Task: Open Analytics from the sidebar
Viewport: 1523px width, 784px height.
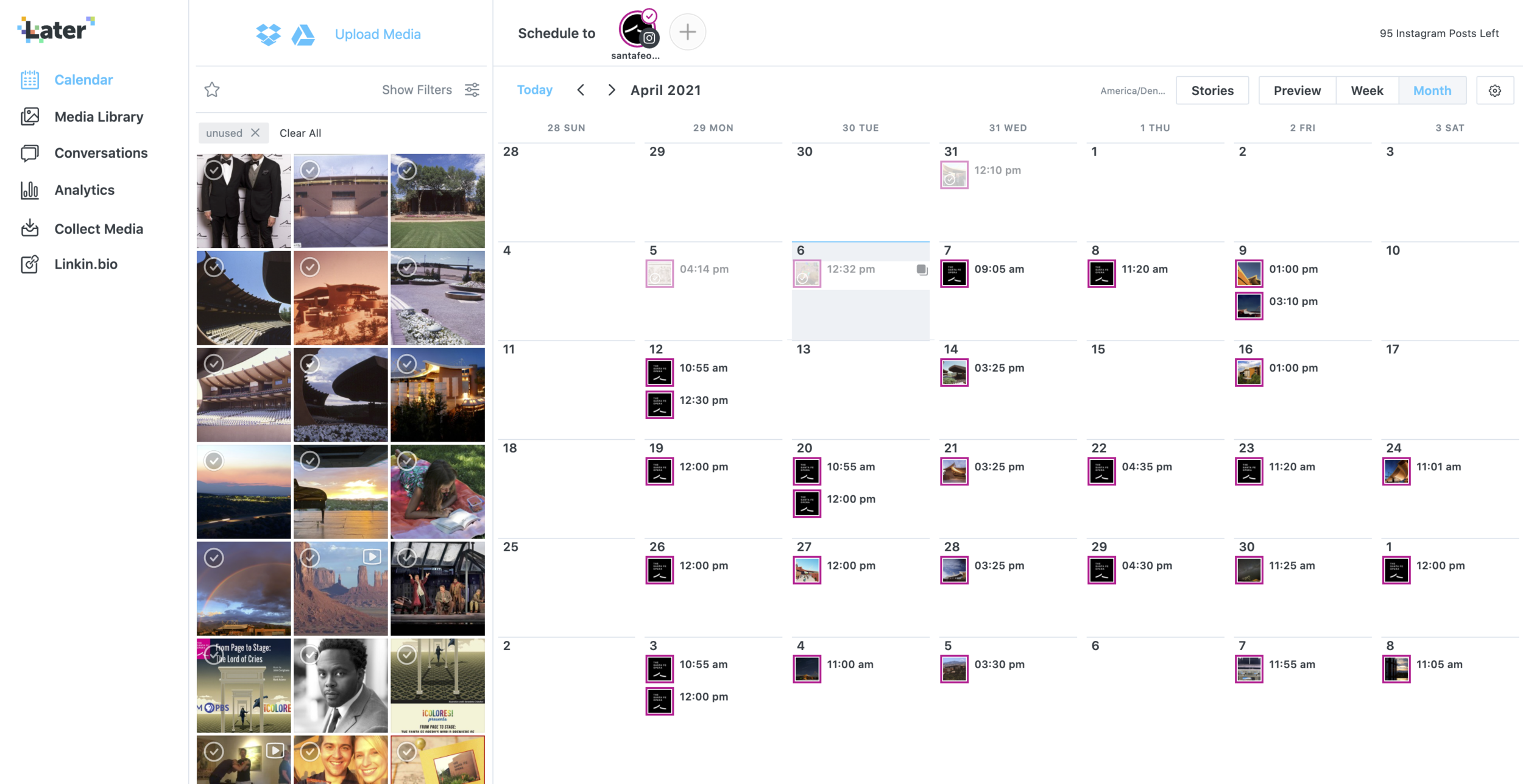Action: [x=84, y=190]
